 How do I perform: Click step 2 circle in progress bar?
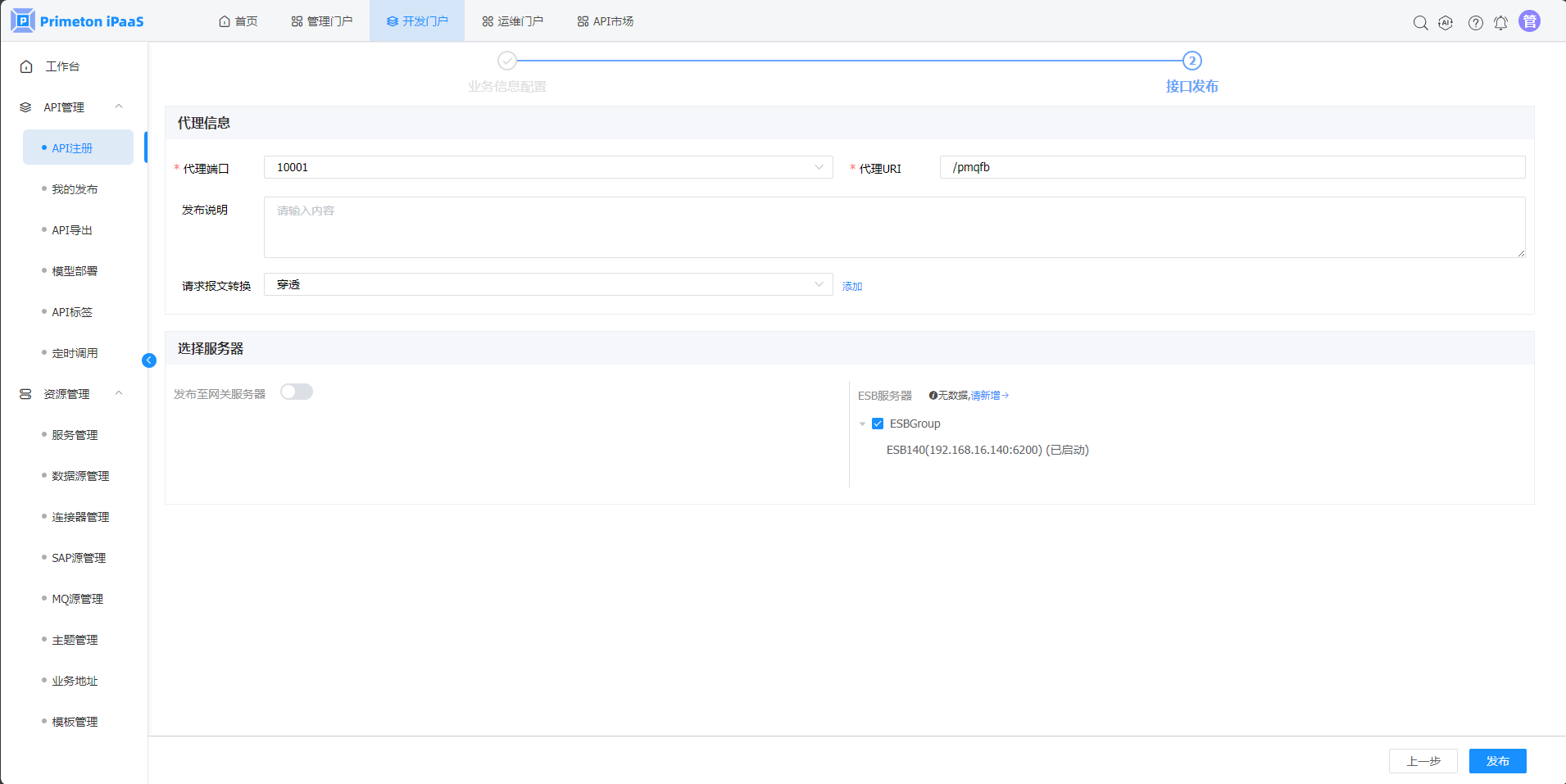1192,61
